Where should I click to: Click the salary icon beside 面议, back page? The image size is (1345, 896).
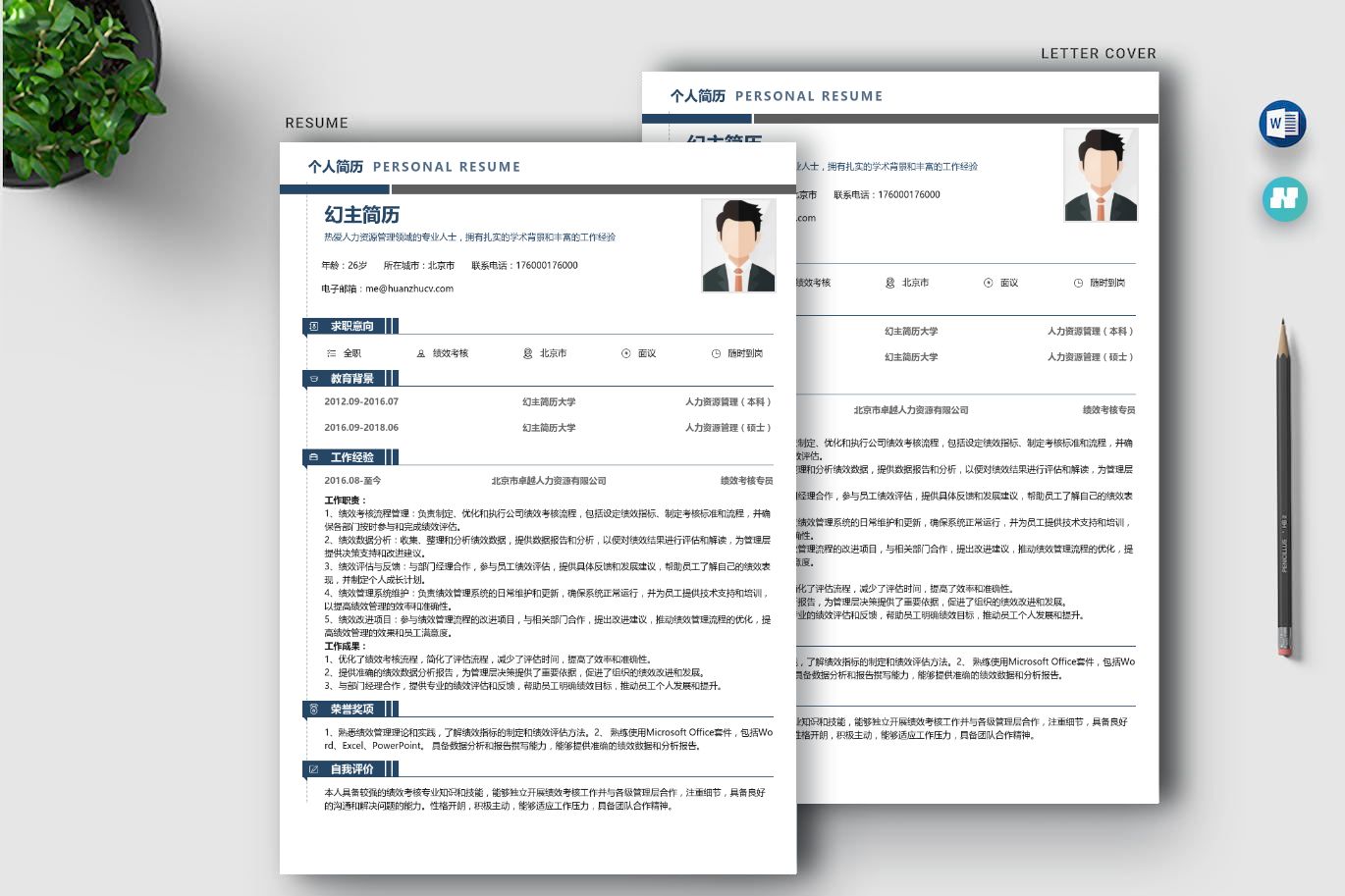click(x=989, y=283)
